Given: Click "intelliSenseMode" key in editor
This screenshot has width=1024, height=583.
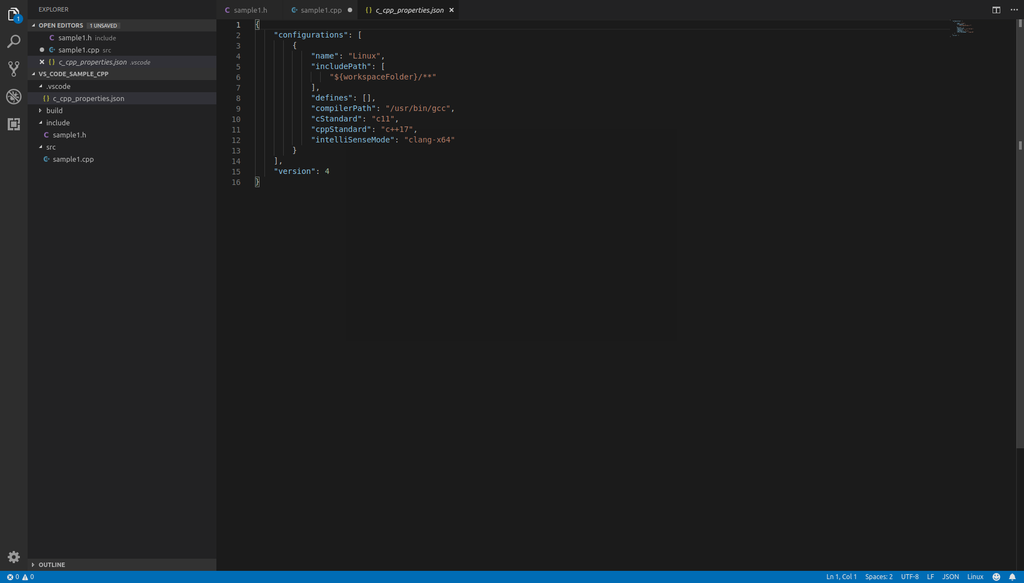Looking at the screenshot, I should [353, 140].
